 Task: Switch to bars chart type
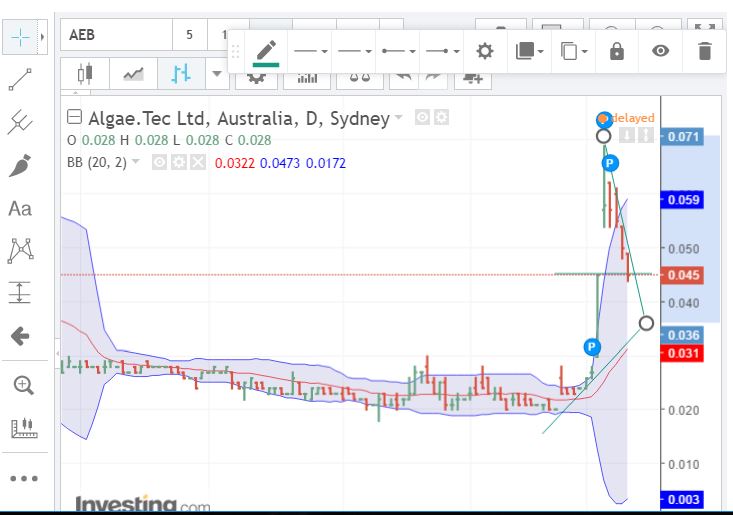tap(181, 74)
